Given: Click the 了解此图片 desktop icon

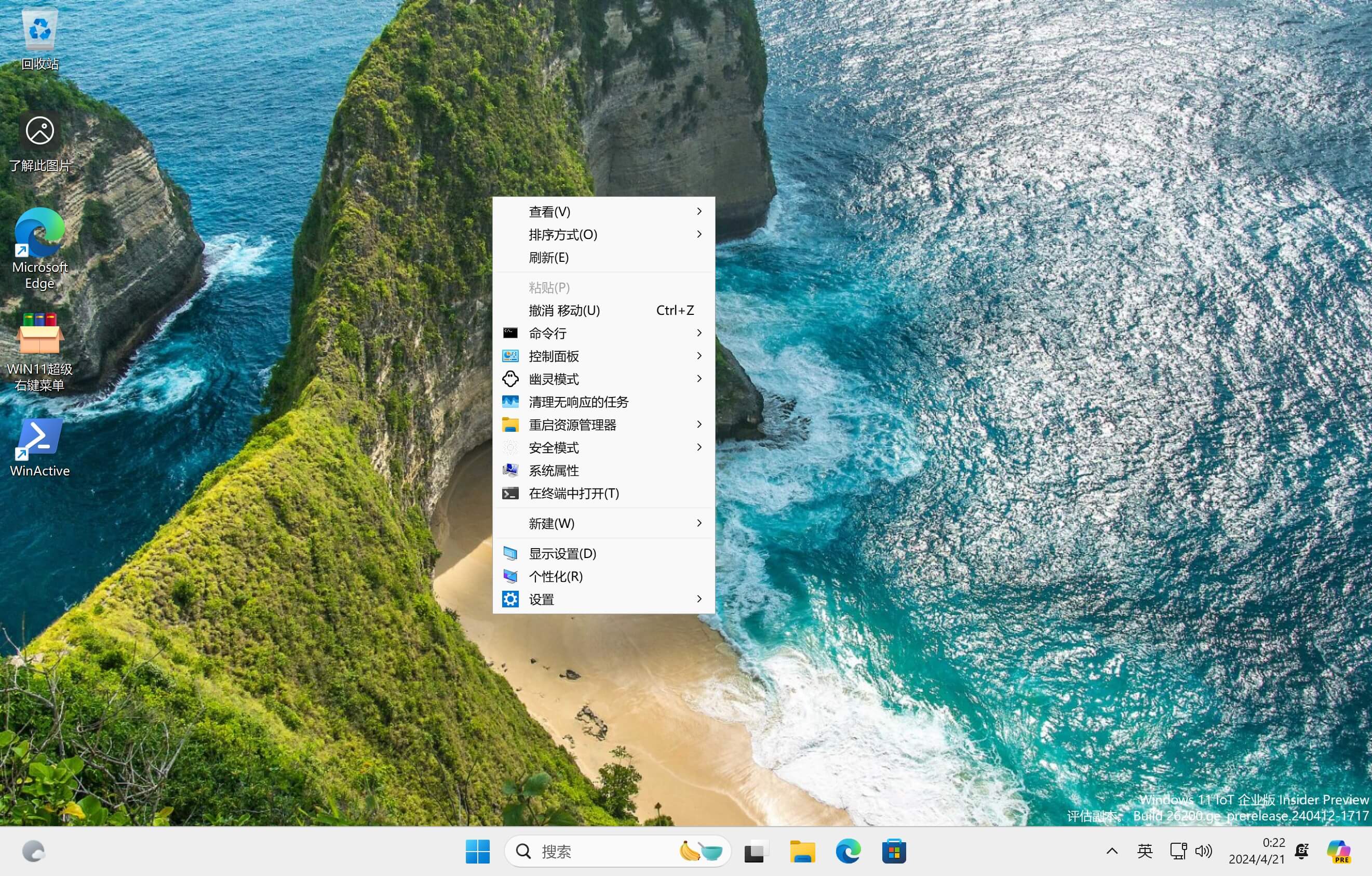Looking at the screenshot, I should coord(39,141).
